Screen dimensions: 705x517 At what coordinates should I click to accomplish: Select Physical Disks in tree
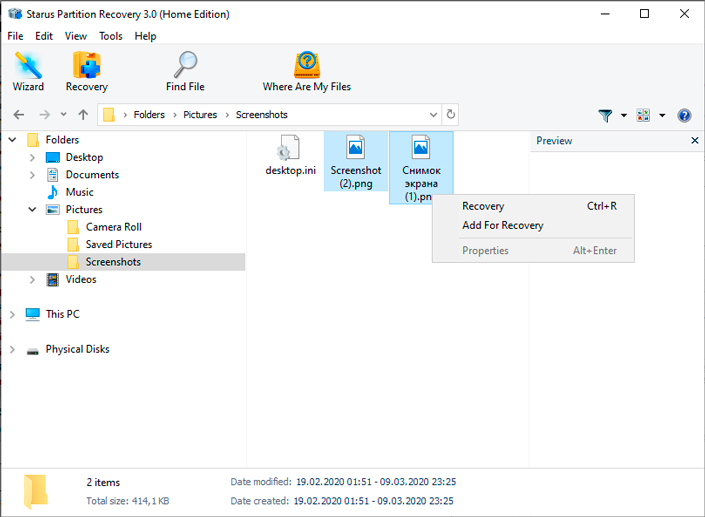click(77, 349)
